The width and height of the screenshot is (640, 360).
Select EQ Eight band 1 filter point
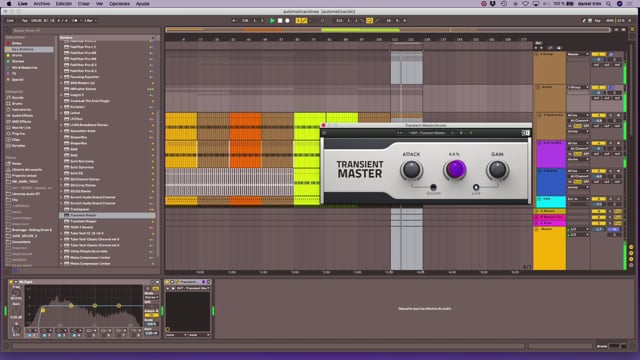43,310
